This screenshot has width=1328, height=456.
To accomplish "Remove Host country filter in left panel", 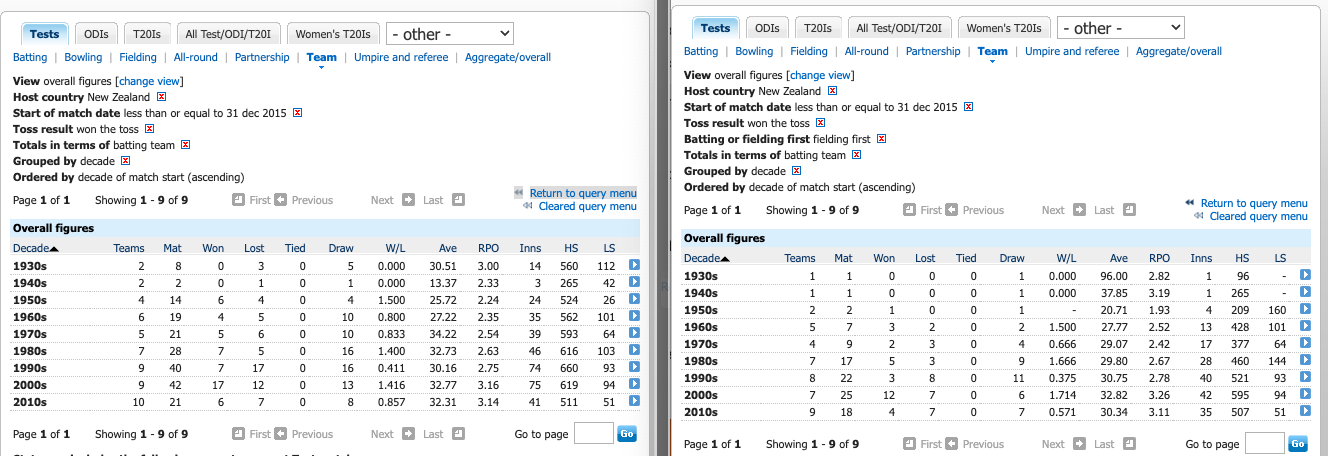I will pos(161,98).
